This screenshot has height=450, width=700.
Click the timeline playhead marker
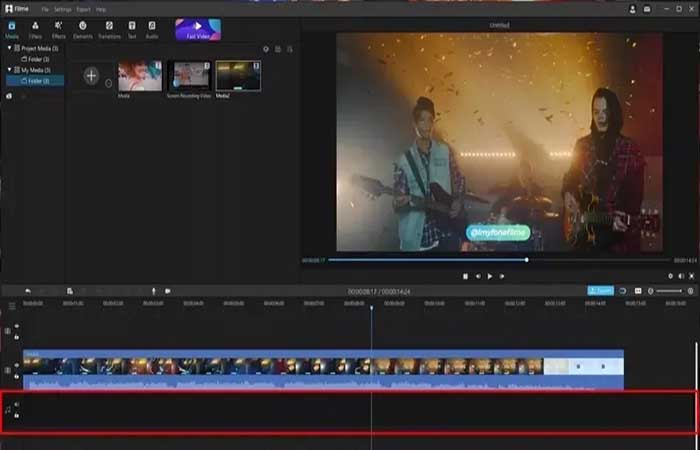tap(371, 308)
